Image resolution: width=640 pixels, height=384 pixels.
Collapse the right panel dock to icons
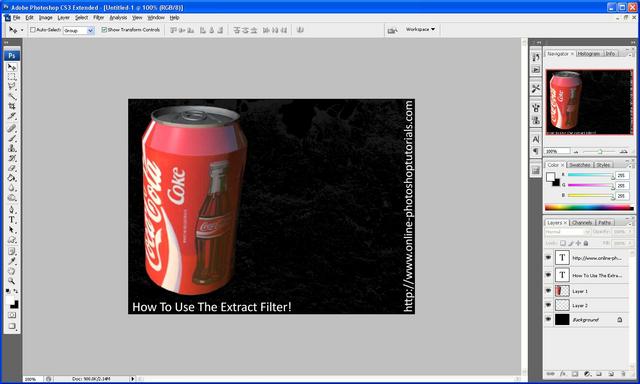point(633,42)
